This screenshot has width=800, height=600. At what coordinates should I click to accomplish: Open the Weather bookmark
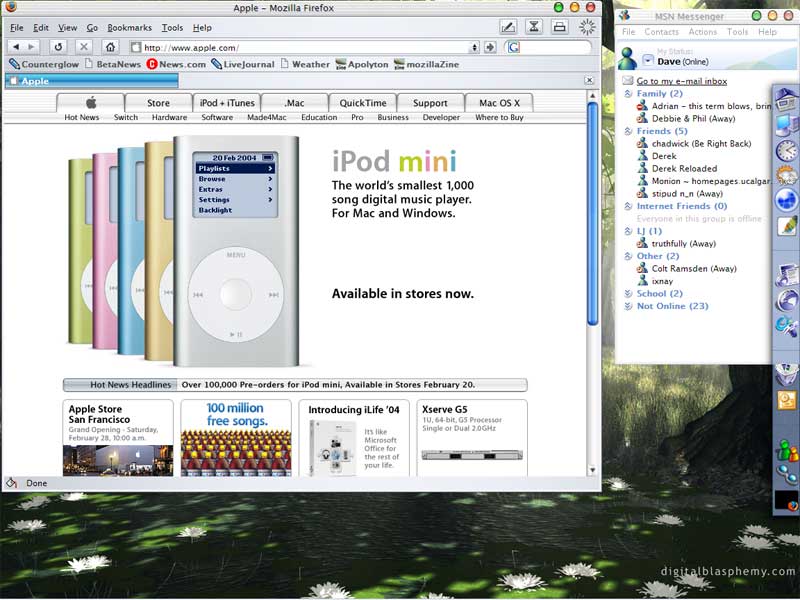tap(305, 64)
